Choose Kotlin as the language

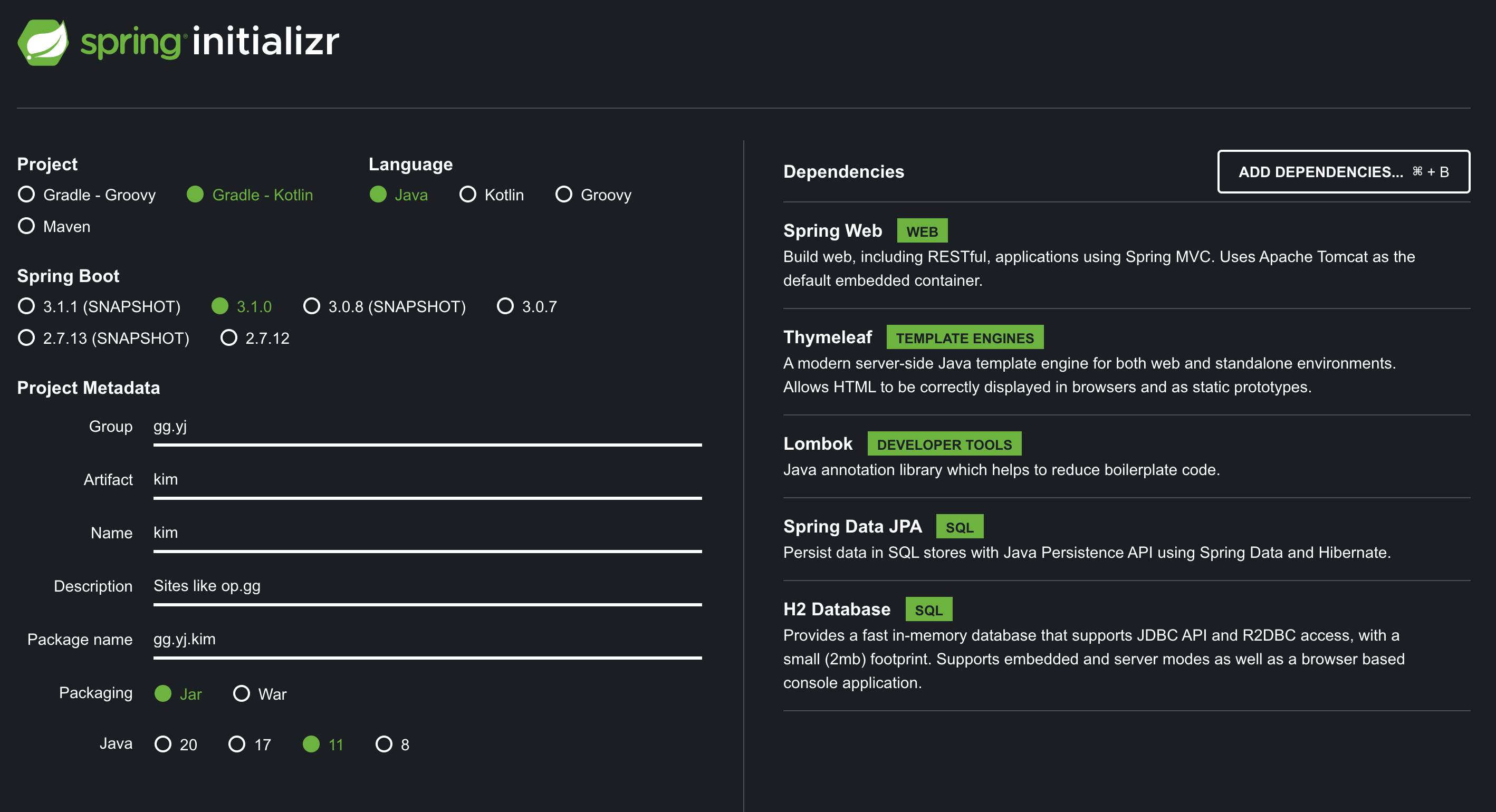click(x=491, y=195)
